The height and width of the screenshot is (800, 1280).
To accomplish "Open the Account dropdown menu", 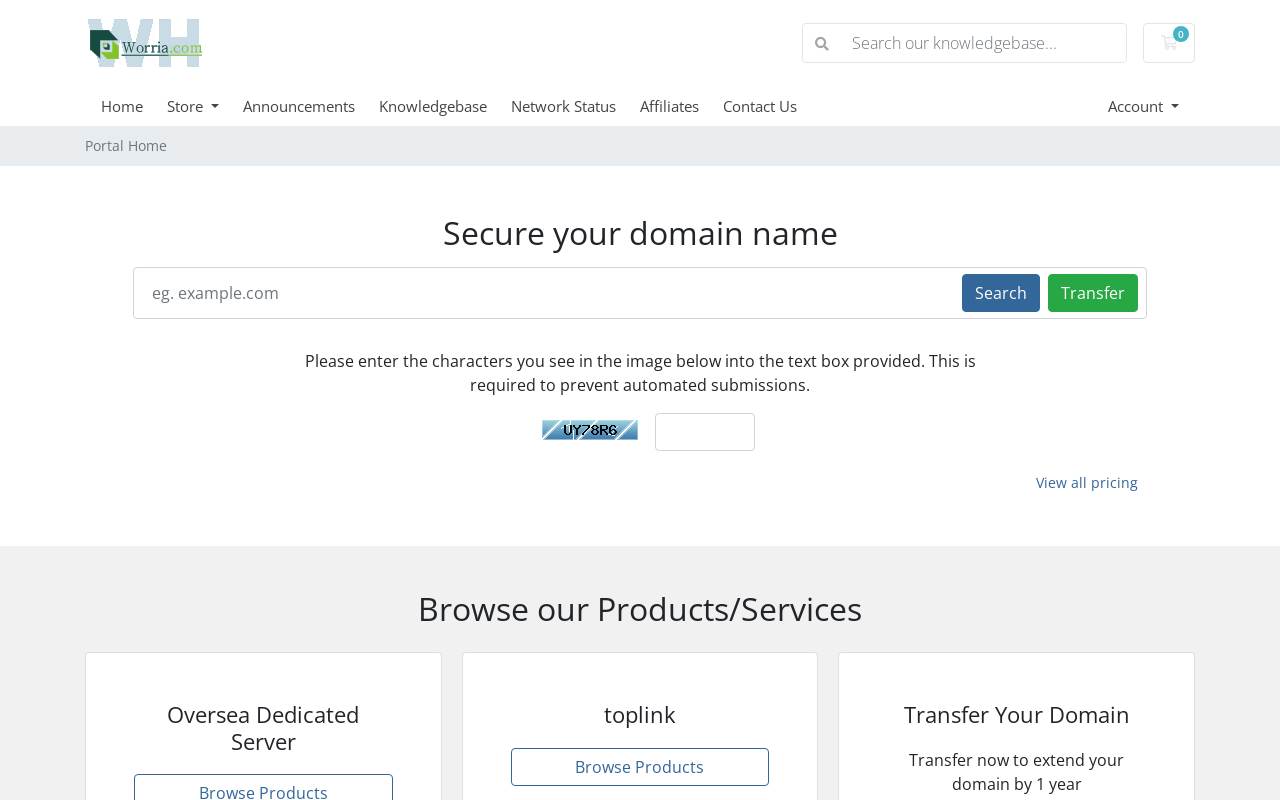I will (x=1143, y=106).
